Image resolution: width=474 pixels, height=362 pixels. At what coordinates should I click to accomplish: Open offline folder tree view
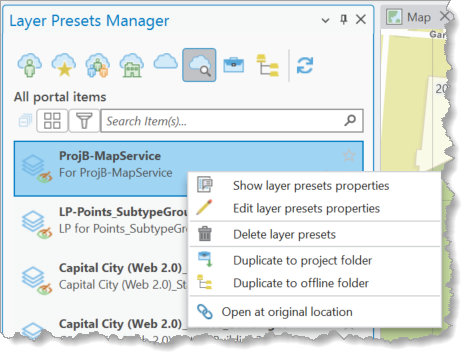click(x=268, y=65)
